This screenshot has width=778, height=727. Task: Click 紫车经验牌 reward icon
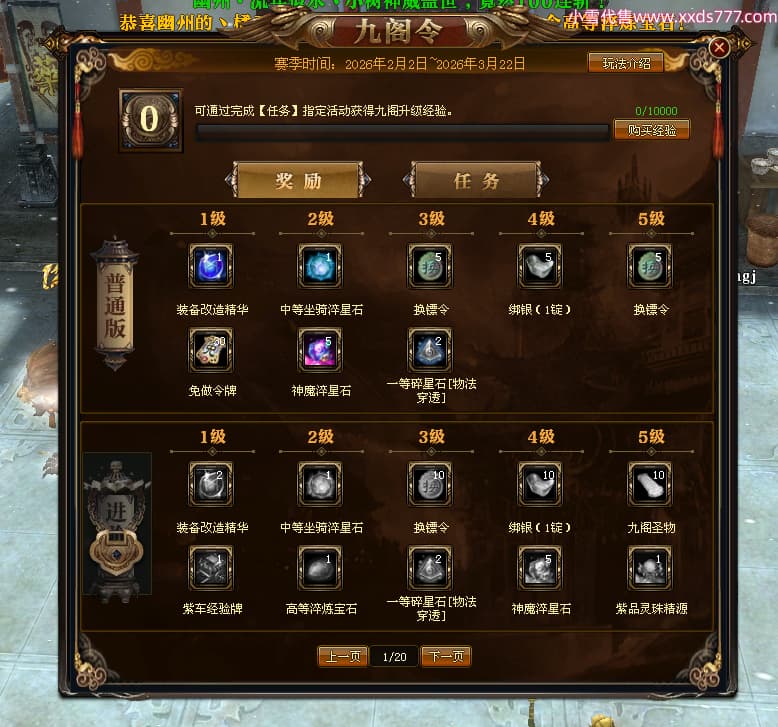(211, 568)
